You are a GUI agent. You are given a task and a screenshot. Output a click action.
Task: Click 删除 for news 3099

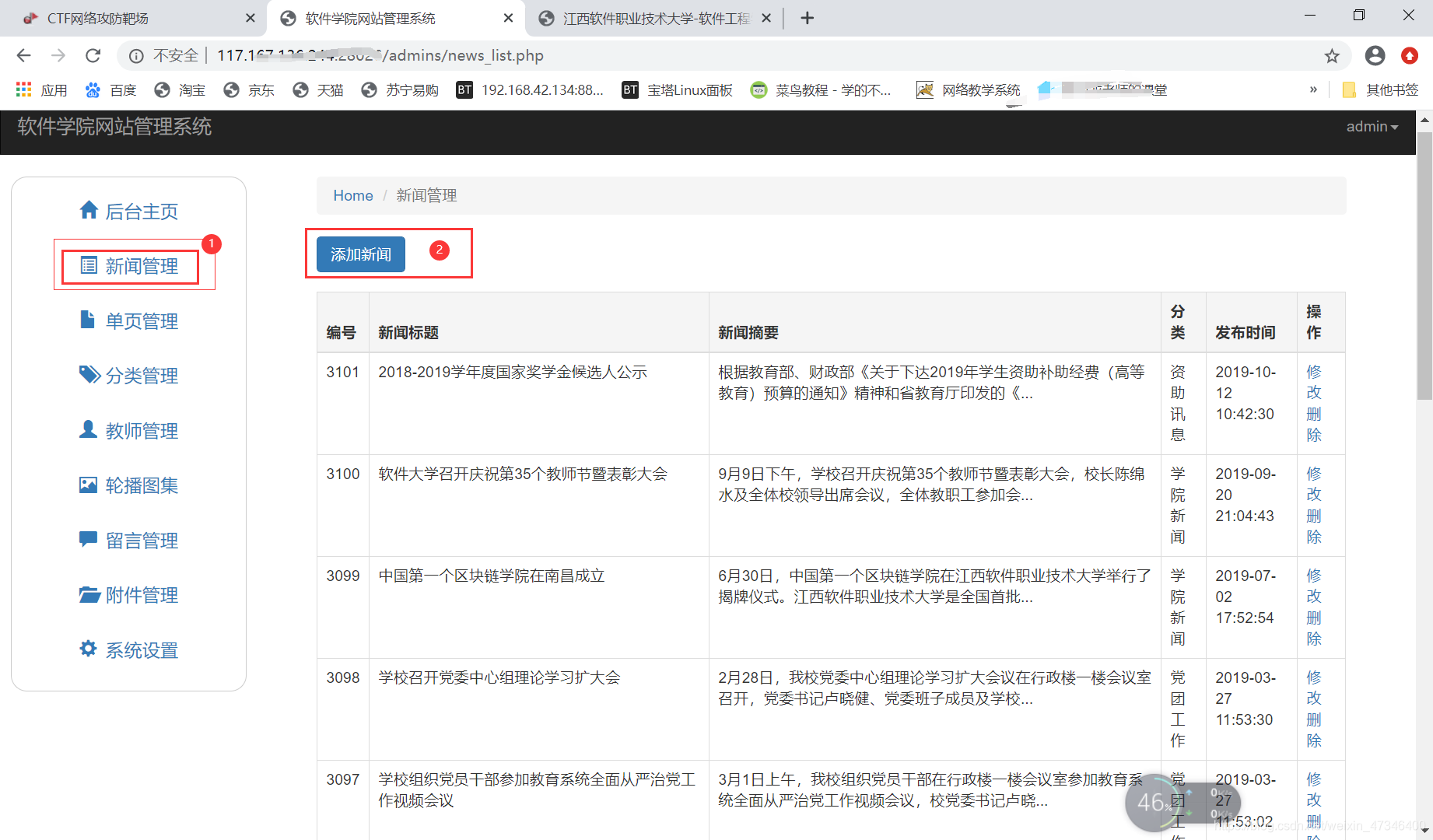[1314, 628]
